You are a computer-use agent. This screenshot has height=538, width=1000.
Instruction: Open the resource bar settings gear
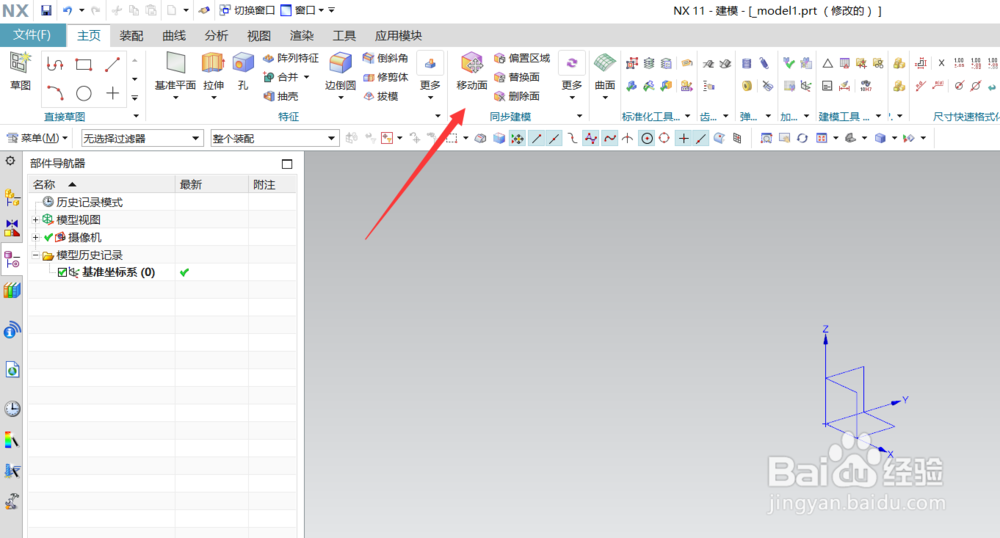click(11, 161)
